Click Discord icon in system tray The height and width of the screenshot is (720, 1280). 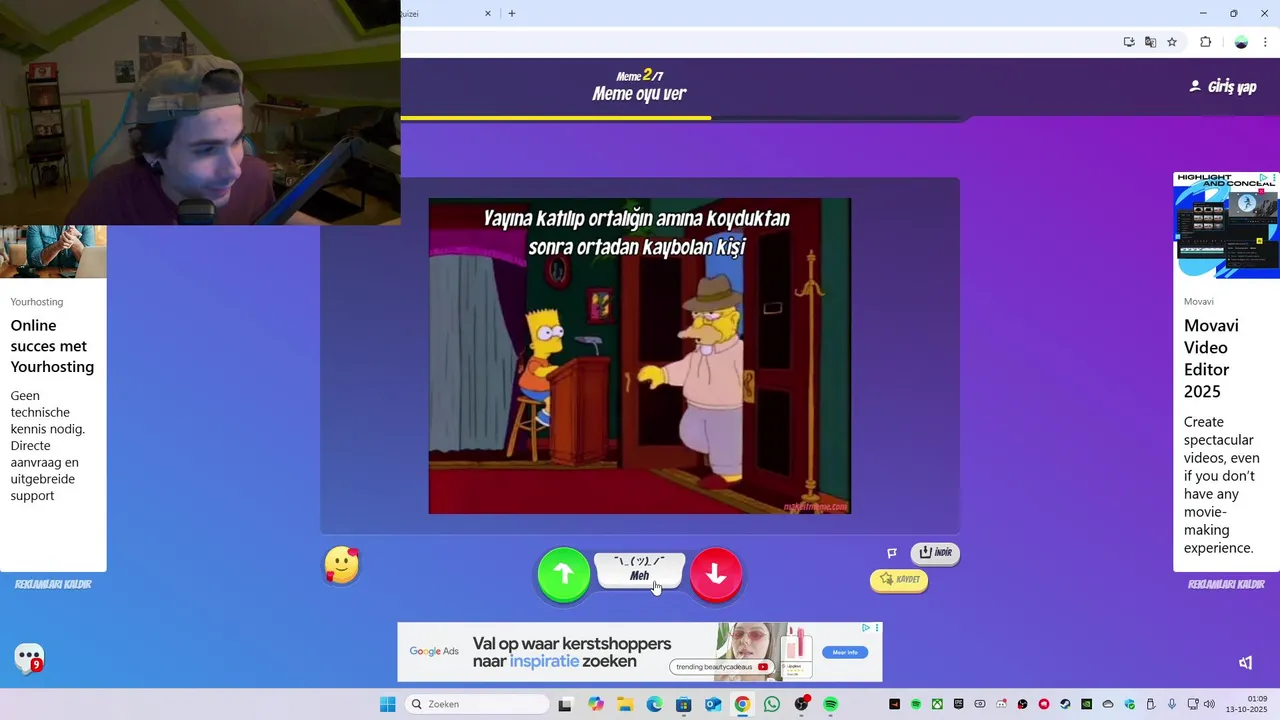pyautogui.click(x=1001, y=704)
